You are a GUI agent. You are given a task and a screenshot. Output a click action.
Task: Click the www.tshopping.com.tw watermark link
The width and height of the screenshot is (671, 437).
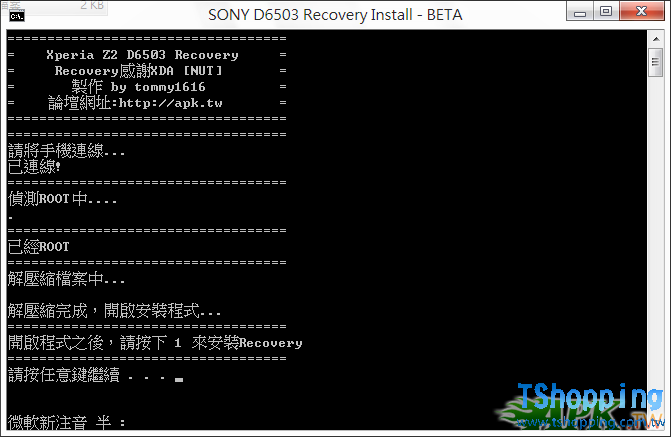[x=591, y=422]
